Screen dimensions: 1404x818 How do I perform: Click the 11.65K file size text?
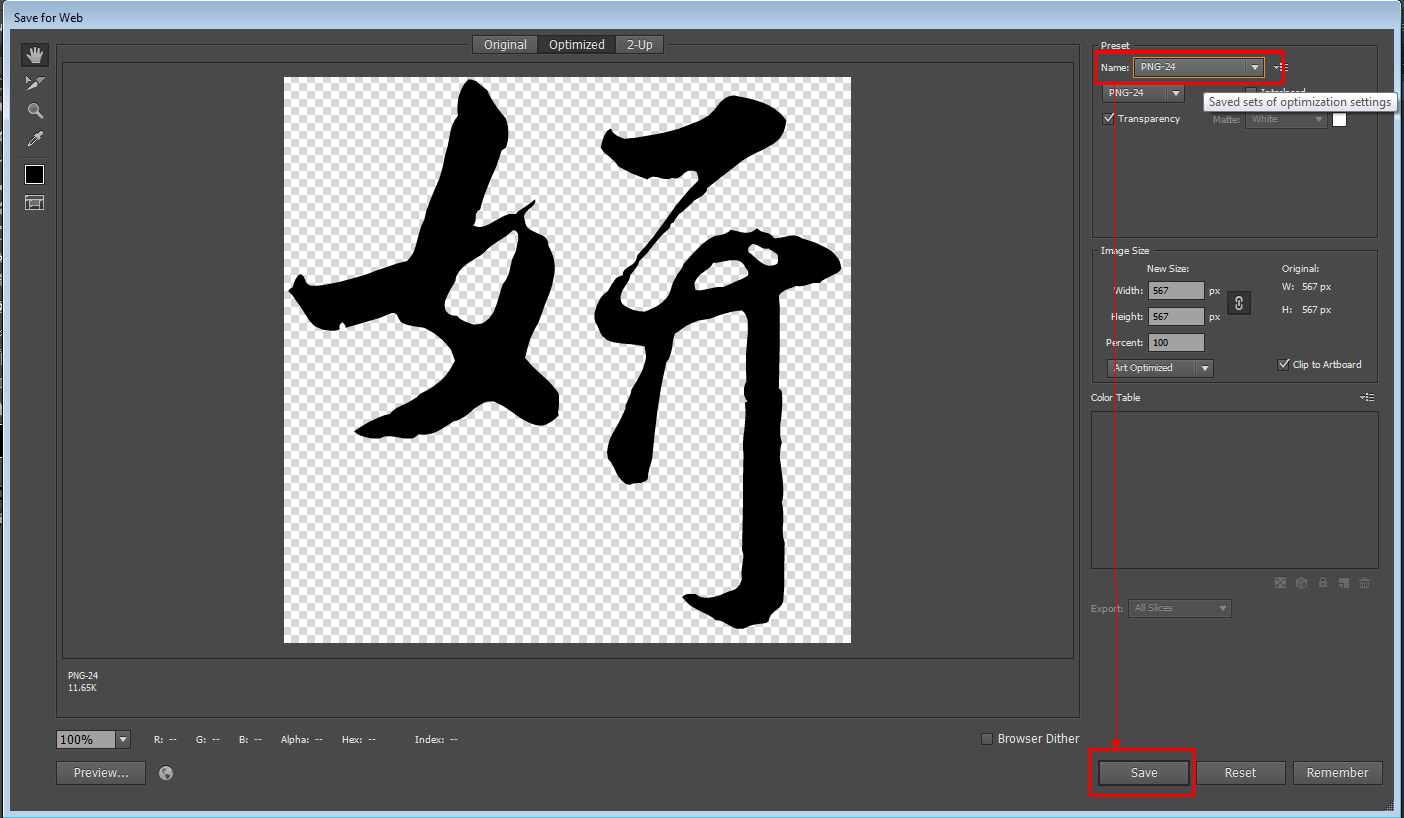click(x=82, y=689)
